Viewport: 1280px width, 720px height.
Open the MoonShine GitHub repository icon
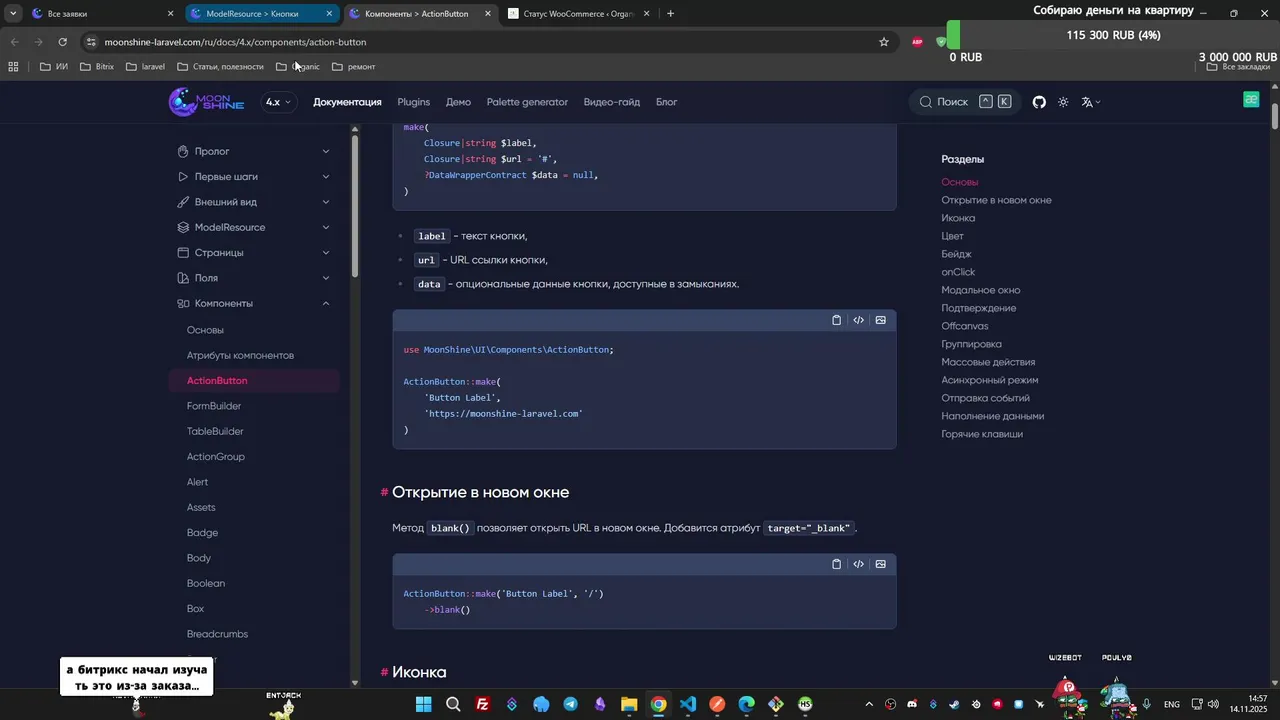click(x=1039, y=102)
